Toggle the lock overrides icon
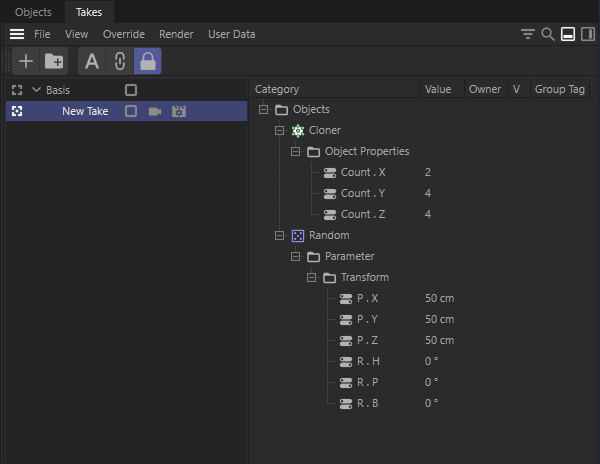The height and width of the screenshot is (464, 600). pyautogui.click(x=147, y=62)
